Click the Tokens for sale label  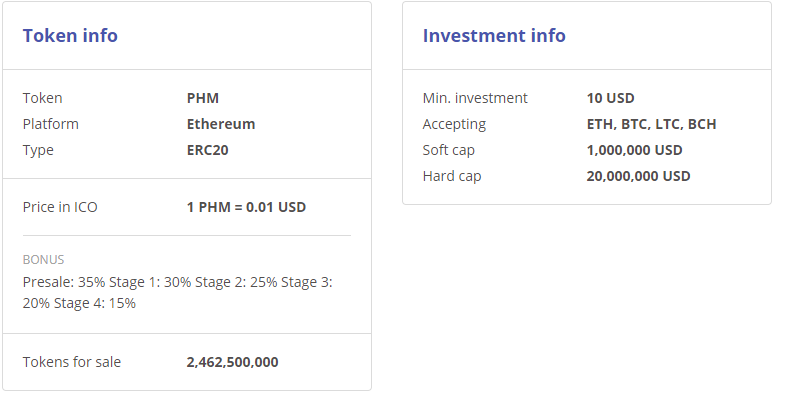pyautogui.click(x=72, y=362)
